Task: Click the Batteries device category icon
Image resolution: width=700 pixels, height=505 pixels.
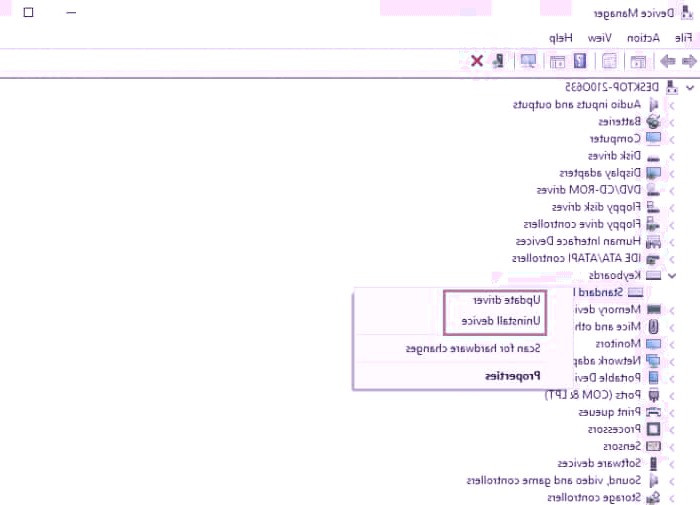Action: (x=654, y=121)
